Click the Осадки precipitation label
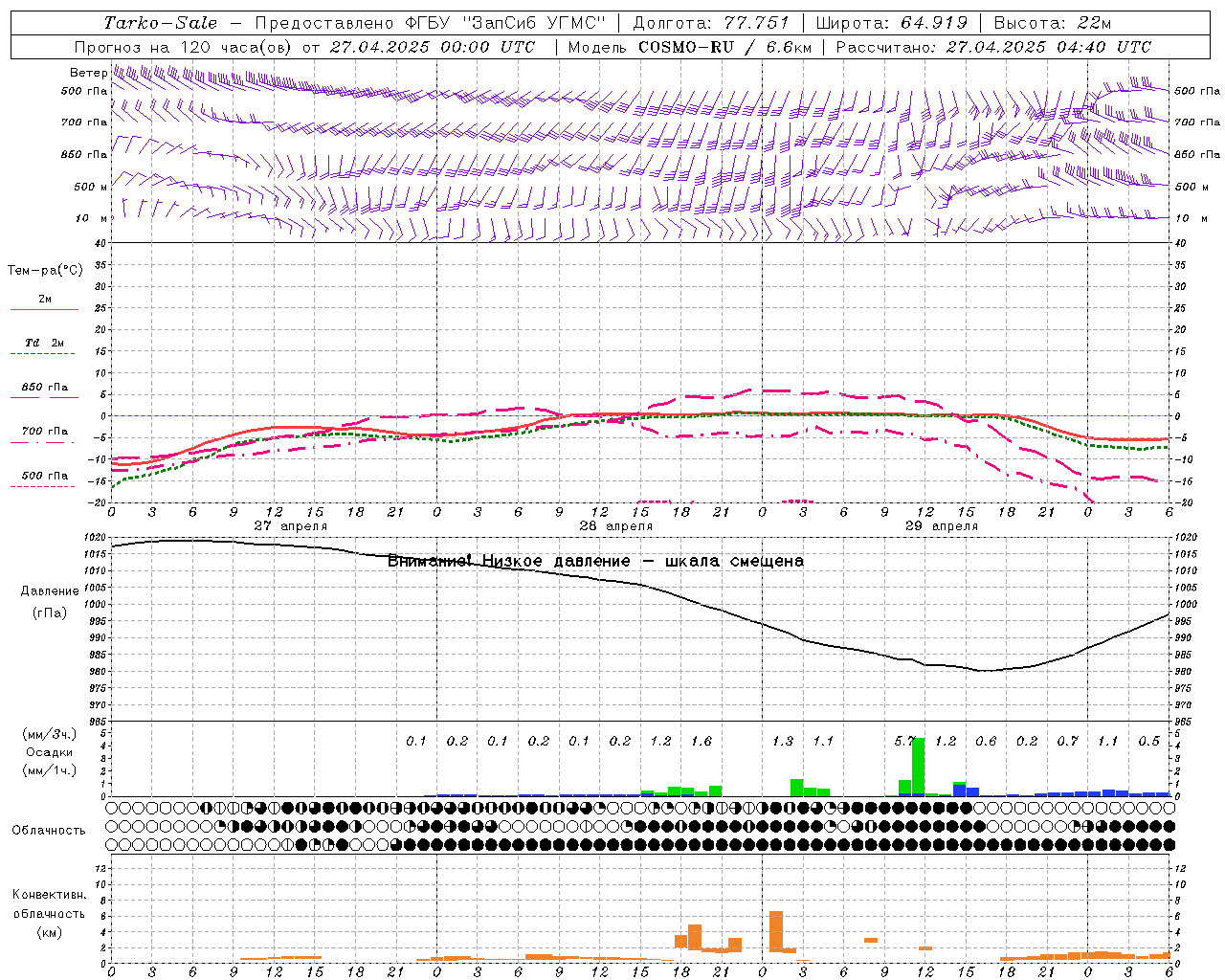The height and width of the screenshot is (980, 1225). [x=50, y=752]
